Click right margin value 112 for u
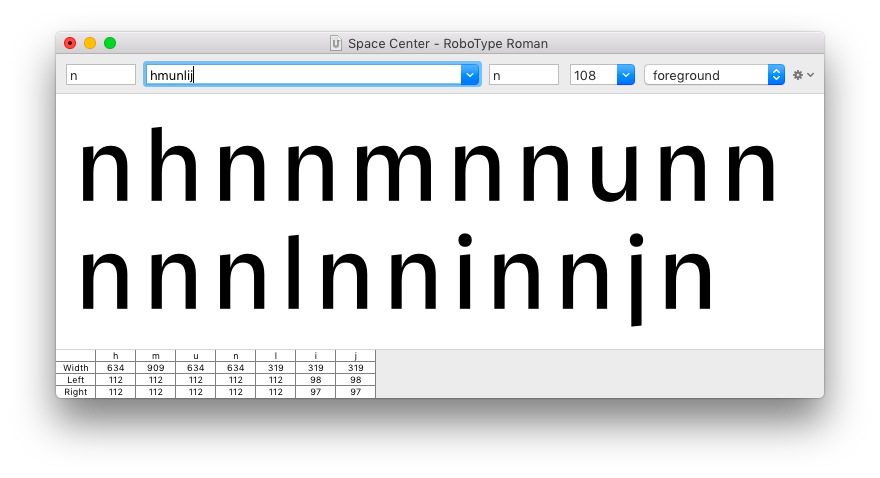 195,392
